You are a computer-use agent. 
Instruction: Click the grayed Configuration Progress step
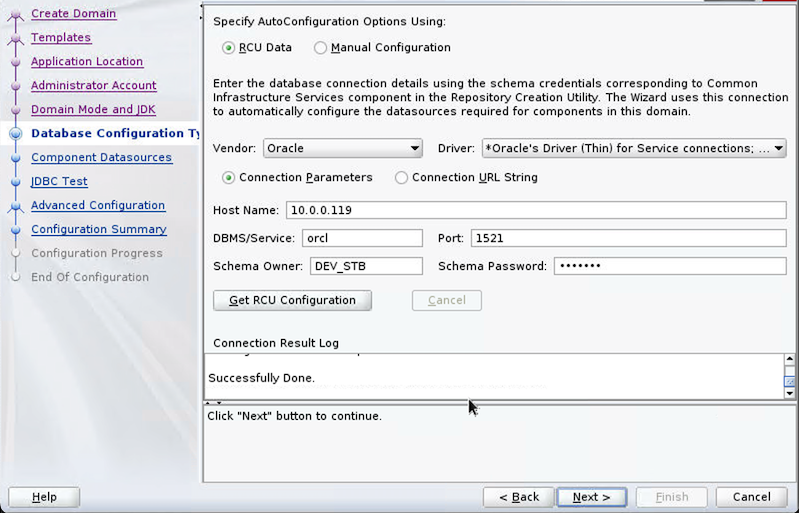(97, 253)
